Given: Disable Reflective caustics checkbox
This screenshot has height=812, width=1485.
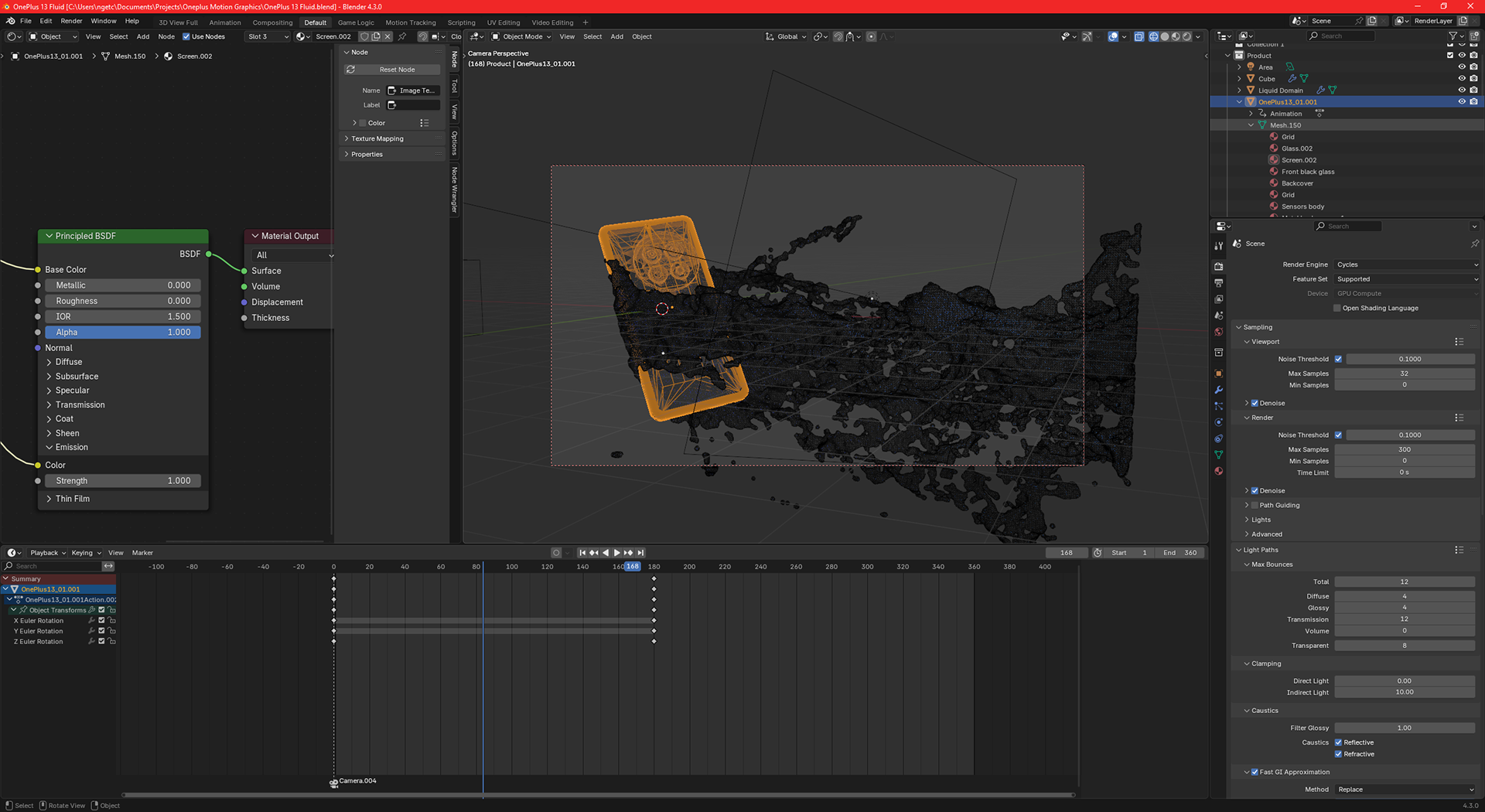Looking at the screenshot, I should (1338, 742).
